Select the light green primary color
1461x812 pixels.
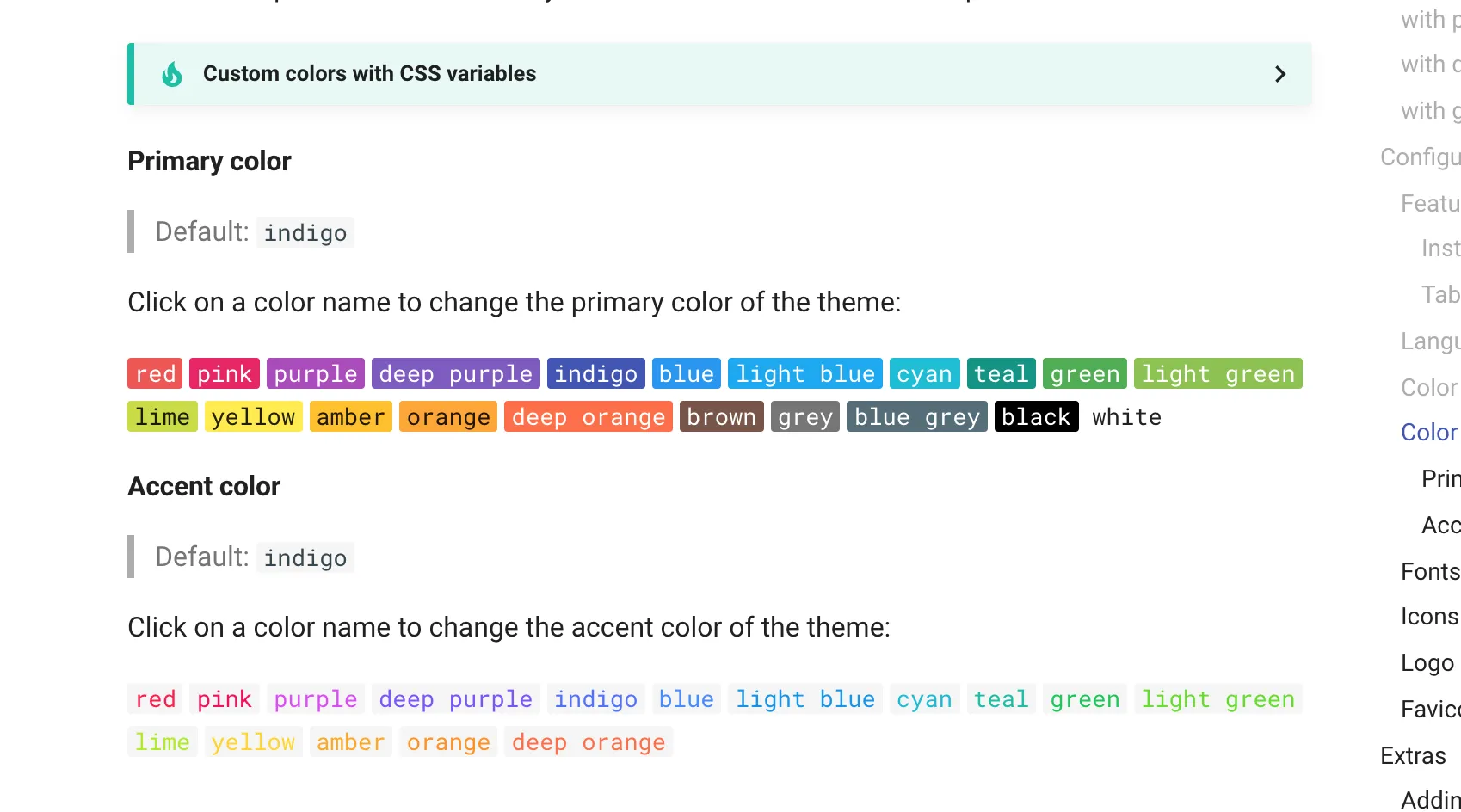(1217, 374)
